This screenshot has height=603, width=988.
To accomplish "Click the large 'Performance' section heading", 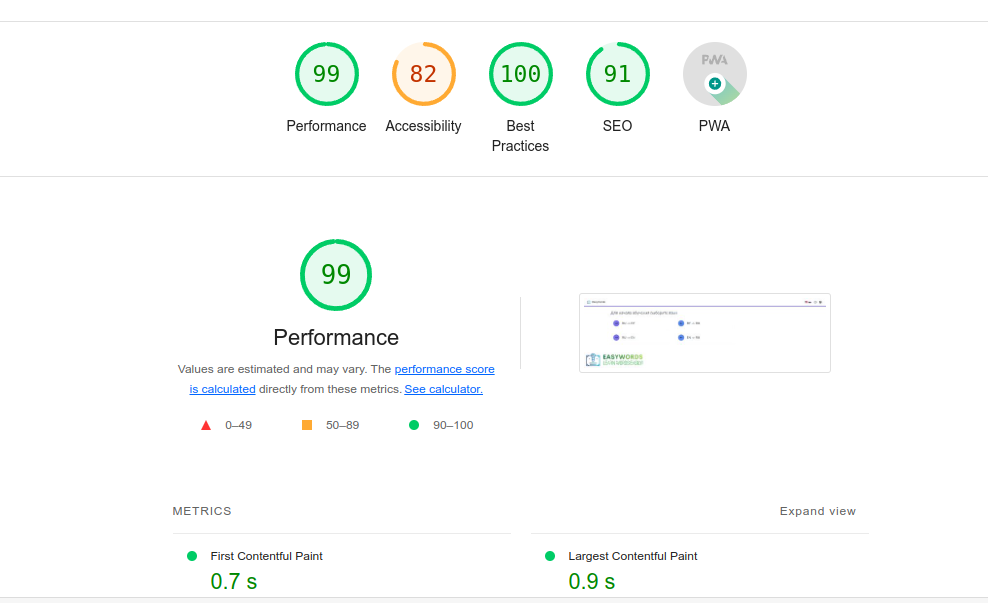I will pyautogui.click(x=336, y=338).
